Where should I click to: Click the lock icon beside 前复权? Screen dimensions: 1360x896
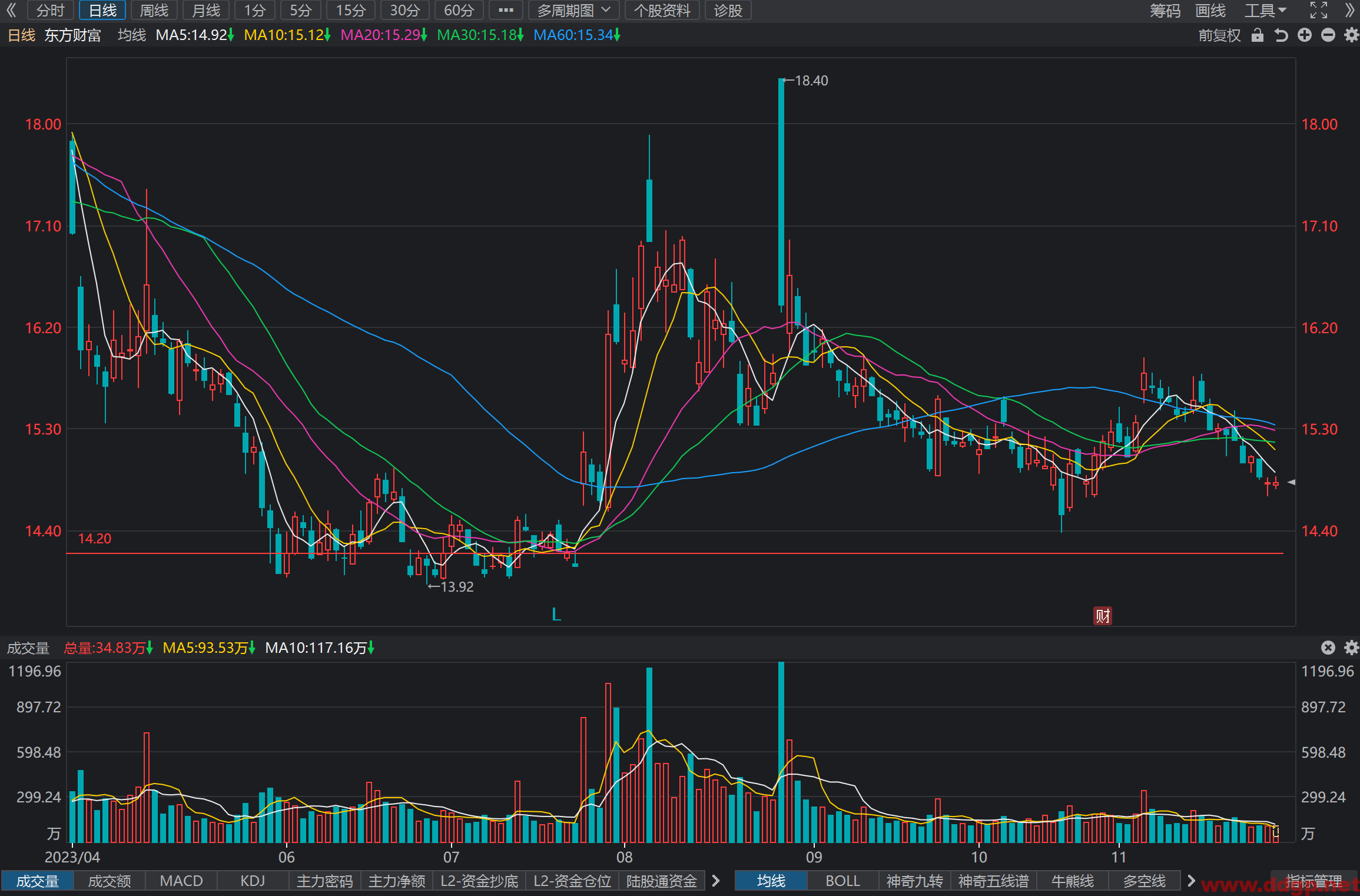(x=1257, y=35)
